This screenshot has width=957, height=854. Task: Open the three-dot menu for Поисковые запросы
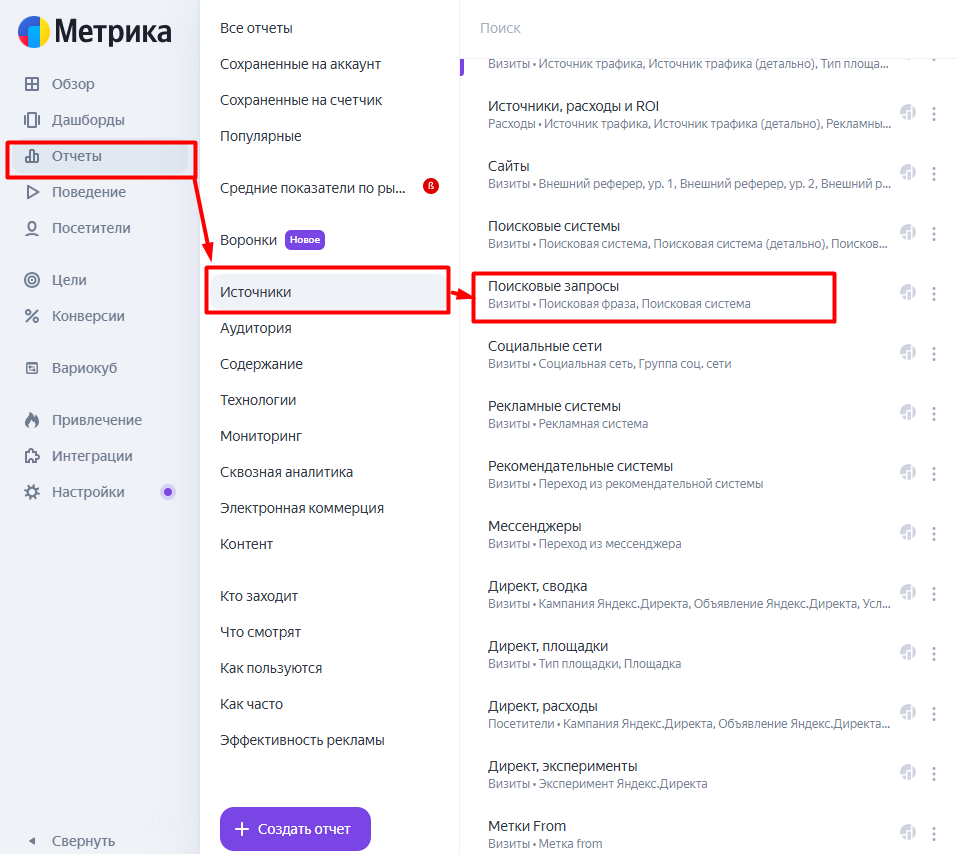pos(933,294)
